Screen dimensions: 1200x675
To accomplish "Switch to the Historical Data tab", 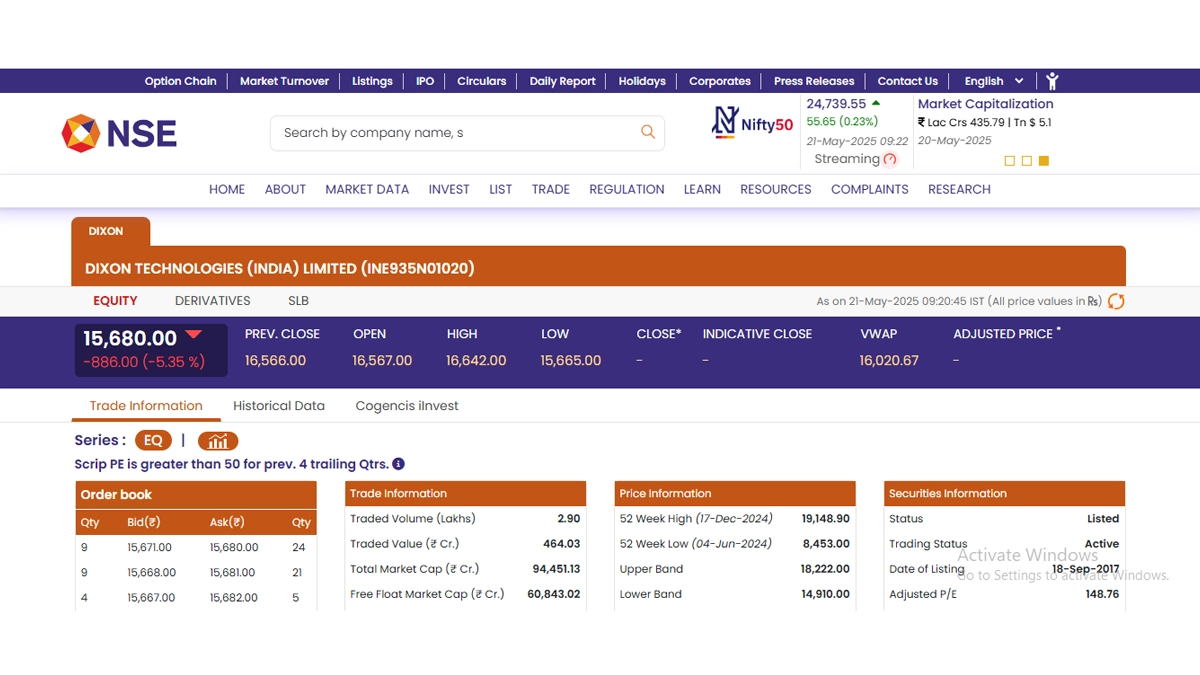I will click(279, 406).
